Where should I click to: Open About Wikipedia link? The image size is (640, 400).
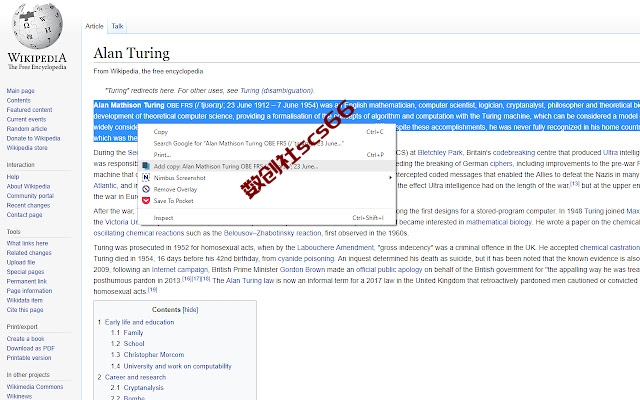(28, 186)
